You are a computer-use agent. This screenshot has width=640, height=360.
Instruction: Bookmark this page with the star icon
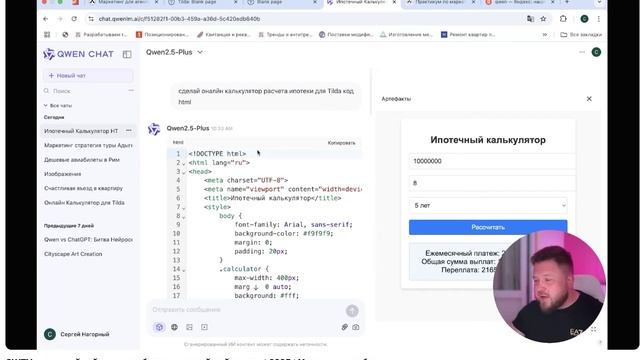(x=543, y=19)
